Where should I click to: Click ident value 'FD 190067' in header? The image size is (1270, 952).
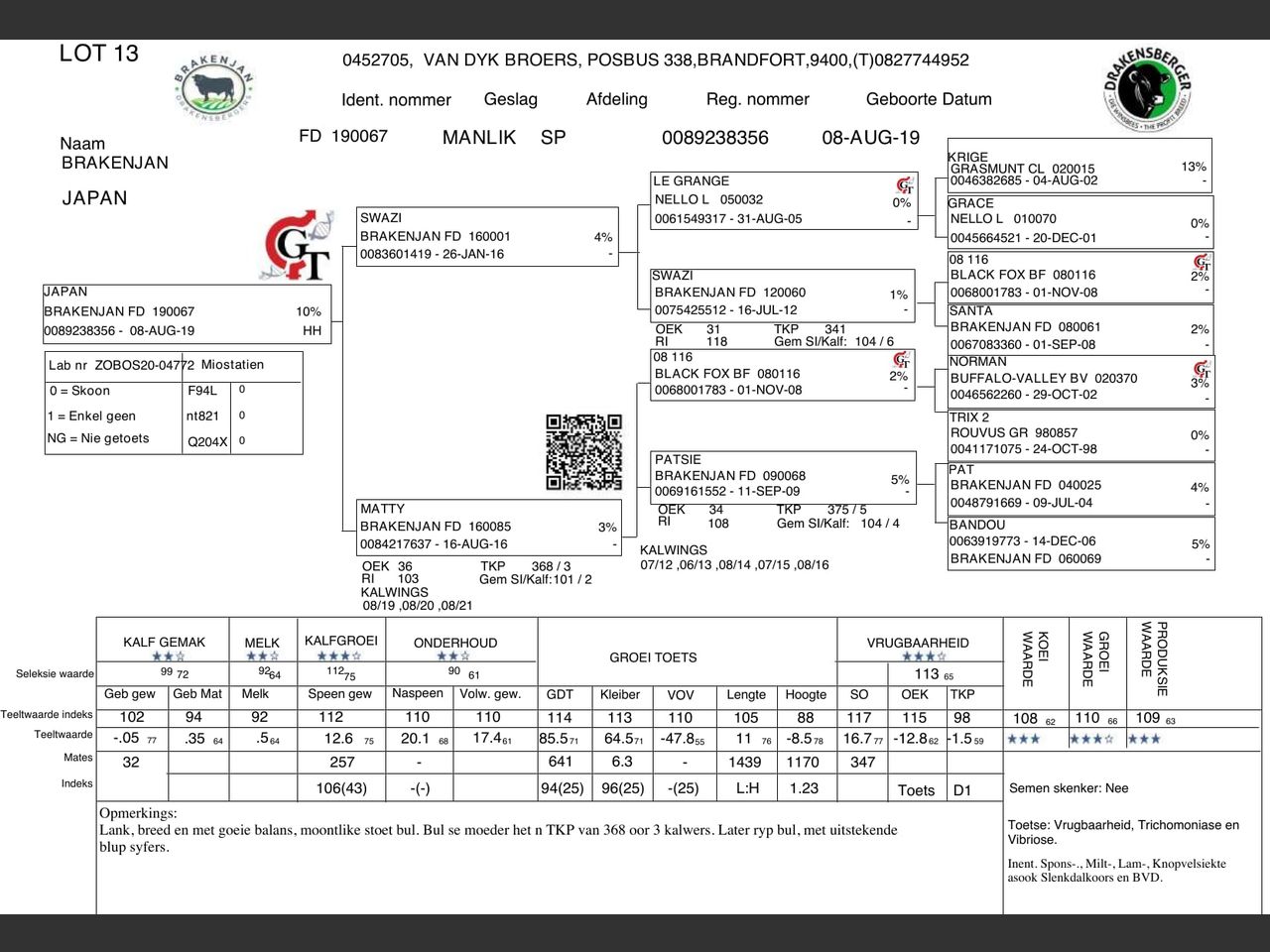coord(343,136)
